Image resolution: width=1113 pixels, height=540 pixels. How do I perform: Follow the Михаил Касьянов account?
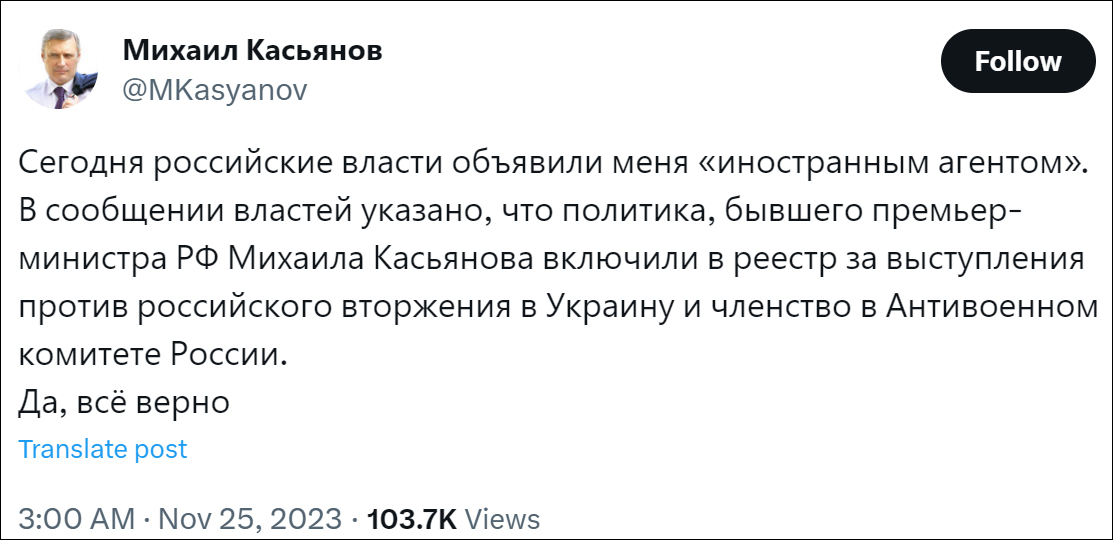click(1018, 62)
